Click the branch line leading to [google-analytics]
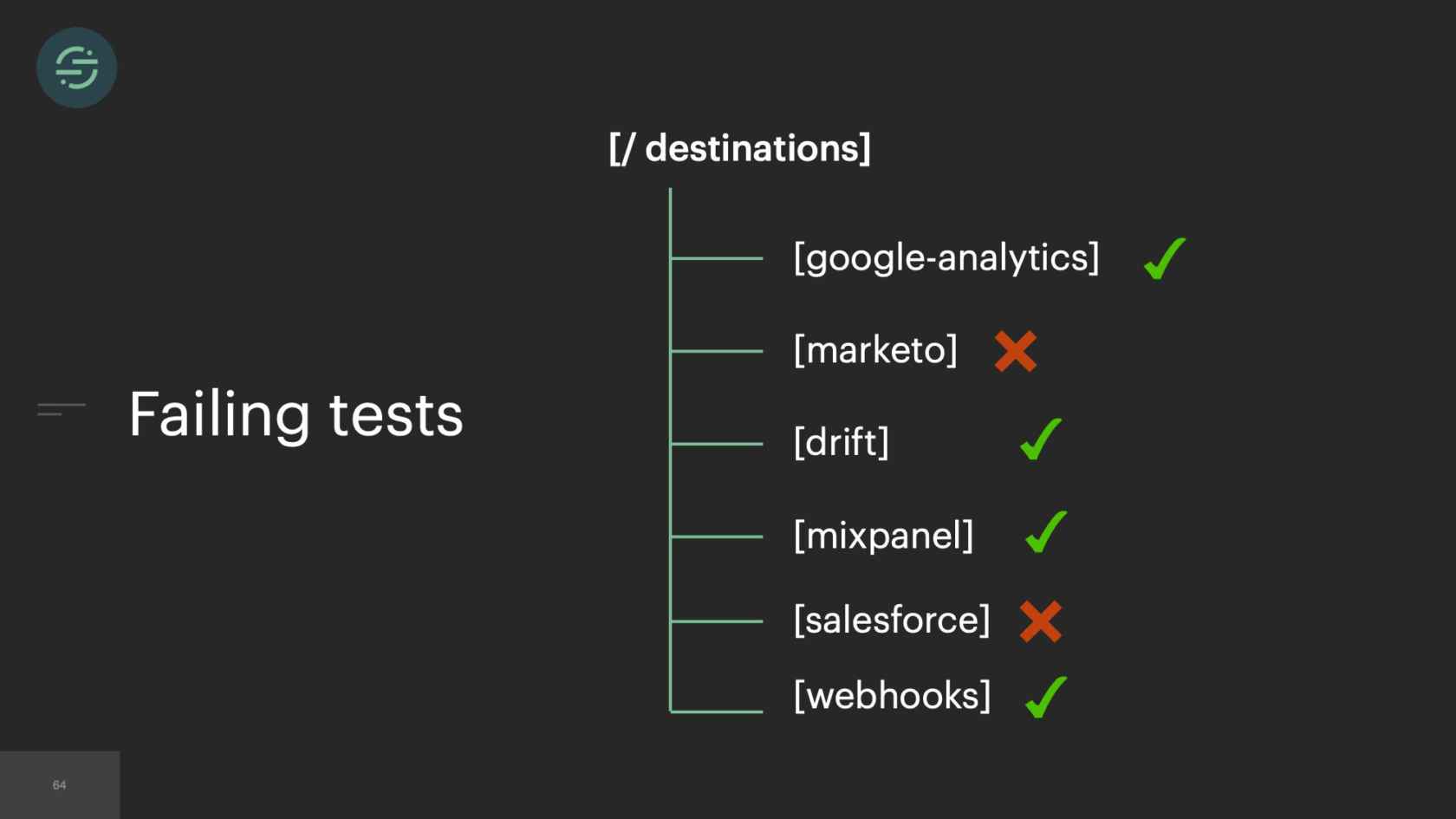 pos(717,258)
